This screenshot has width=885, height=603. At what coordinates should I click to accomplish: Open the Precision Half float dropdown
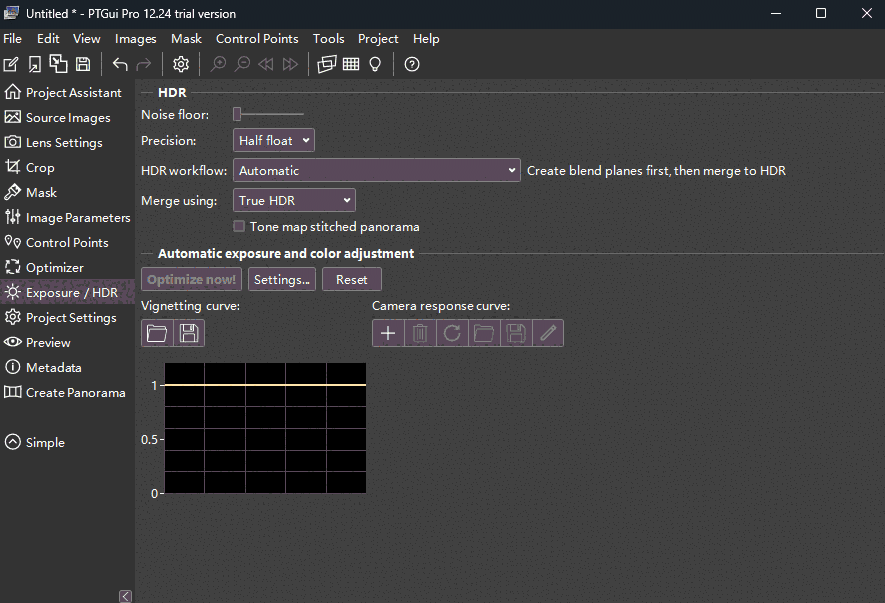[274, 141]
